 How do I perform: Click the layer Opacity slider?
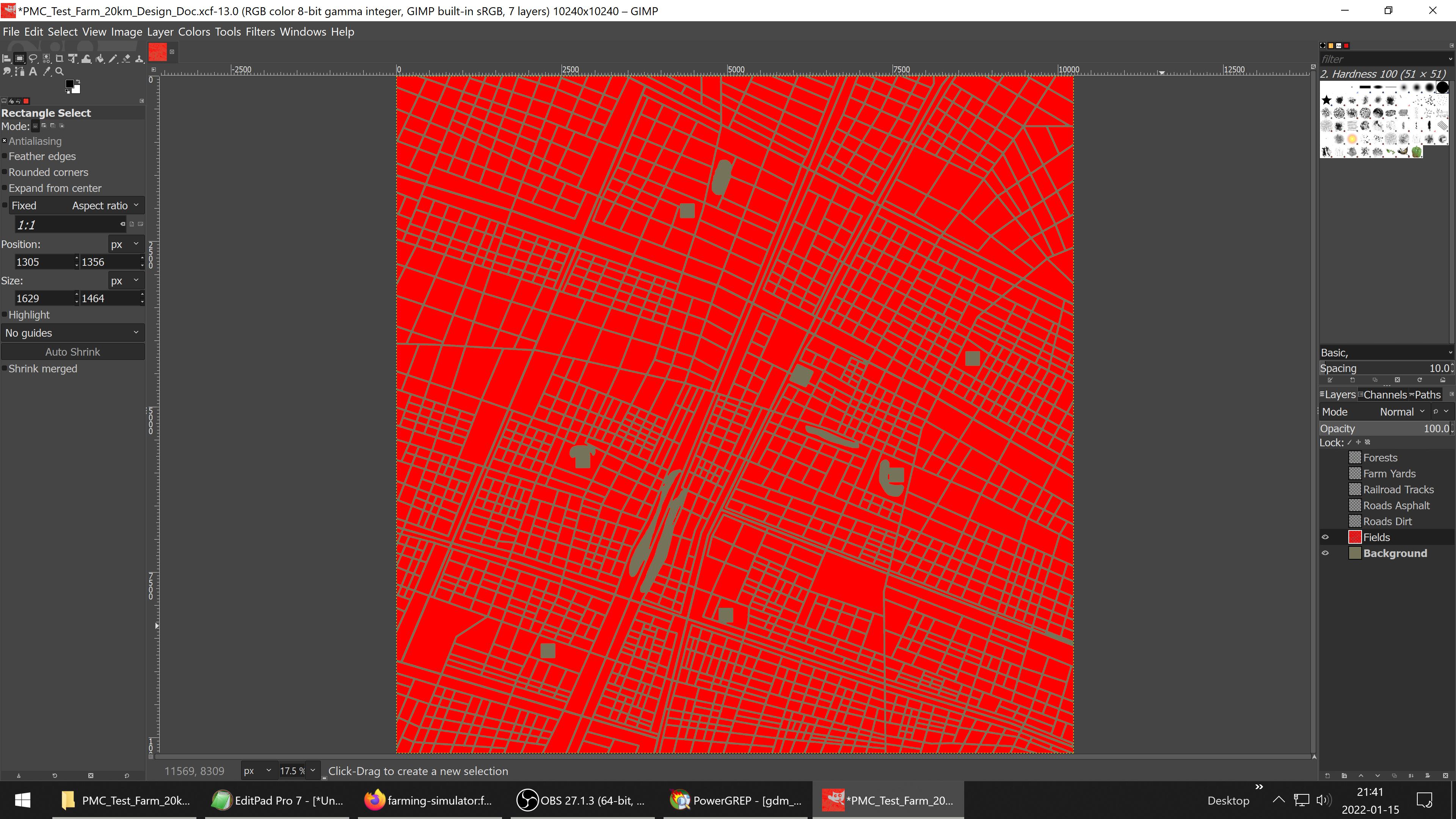(x=1387, y=428)
